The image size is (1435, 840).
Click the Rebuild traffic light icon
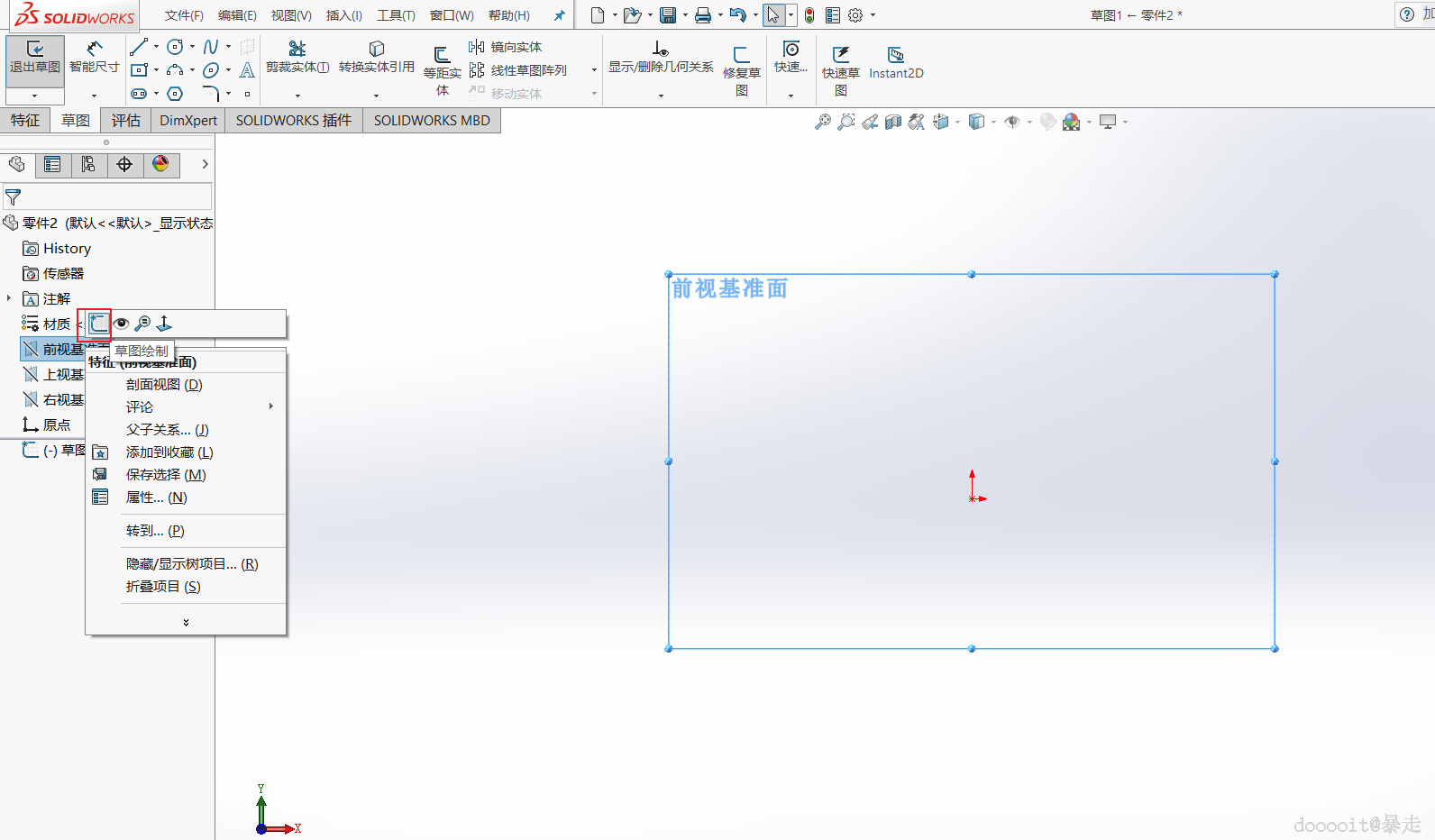pyautogui.click(x=809, y=15)
